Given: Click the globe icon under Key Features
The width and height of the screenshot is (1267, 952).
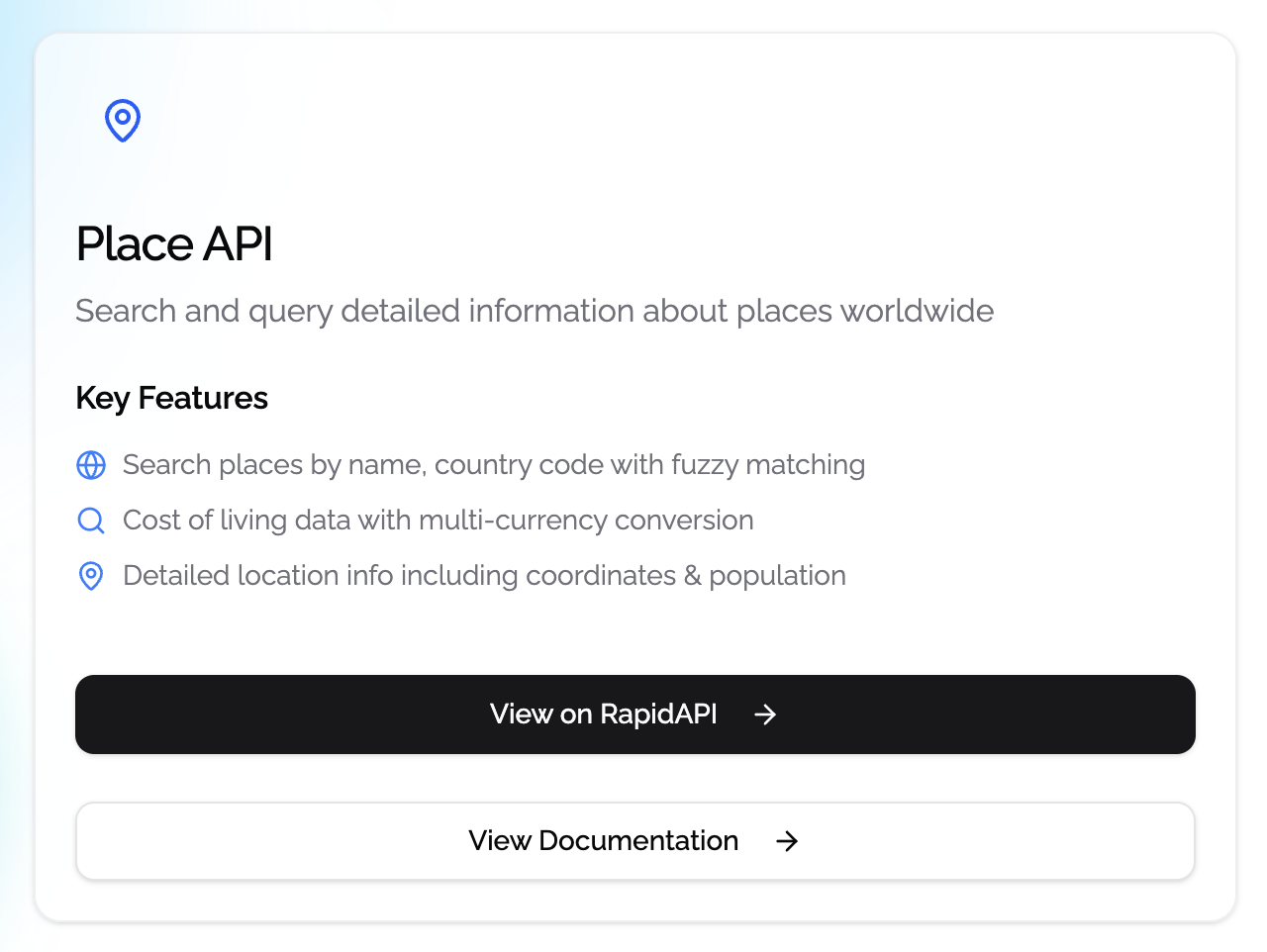Looking at the screenshot, I should coord(91,465).
